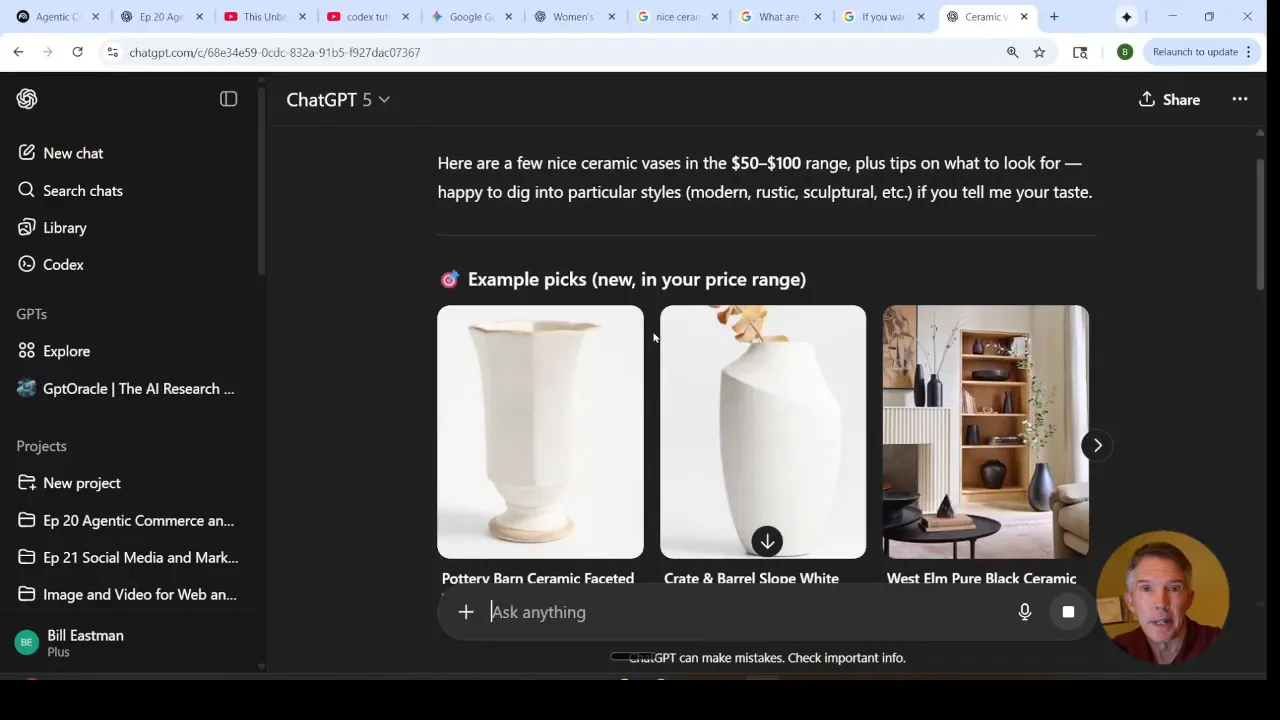Close the active Ceramic tab
This screenshot has width=1280, height=720.
click(1024, 17)
